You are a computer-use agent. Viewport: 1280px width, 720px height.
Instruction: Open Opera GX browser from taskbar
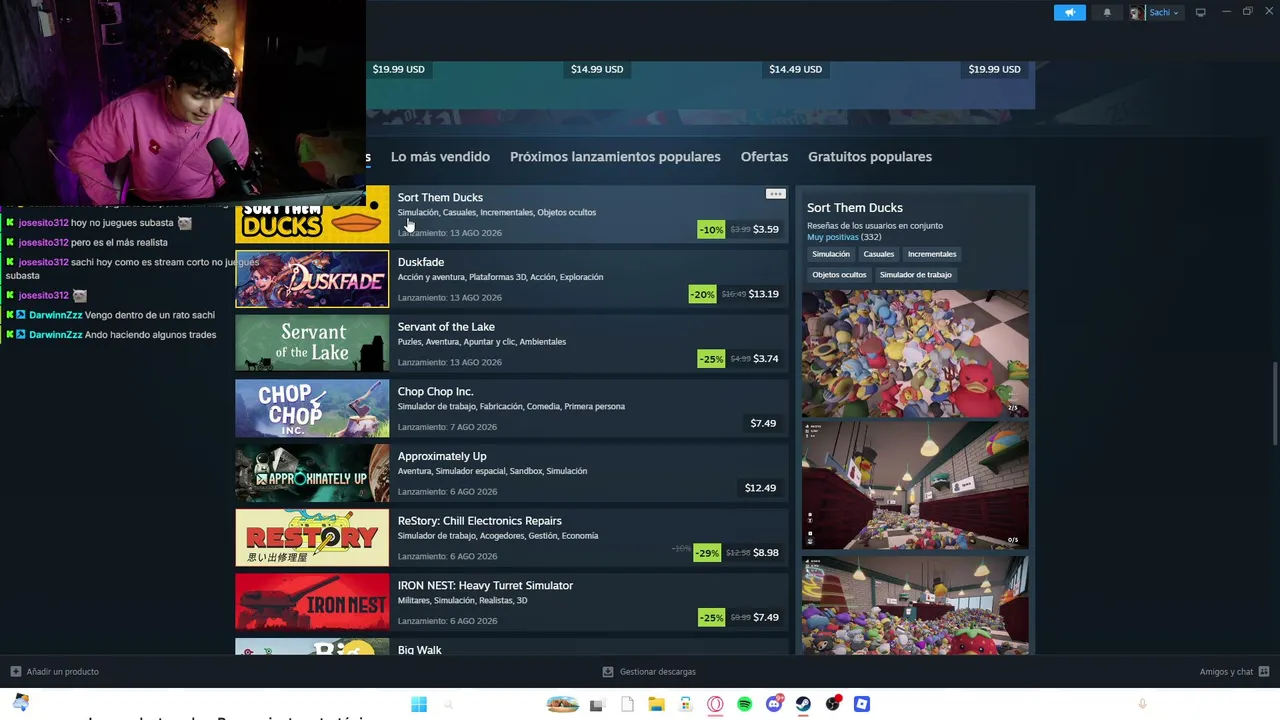tap(715, 704)
